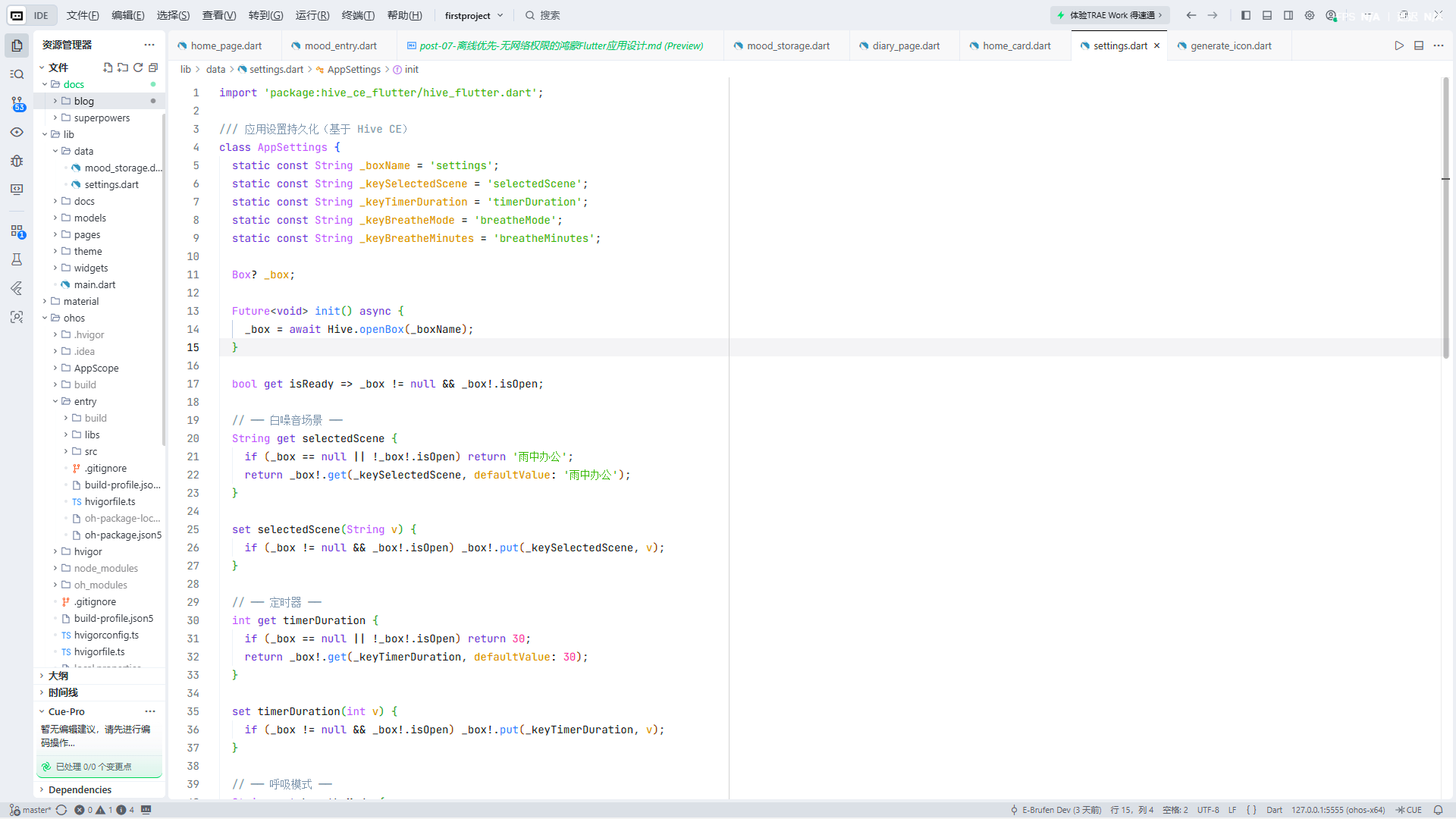
Task: Open the Flutter view in activity bar
Action: pyautogui.click(x=17, y=288)
